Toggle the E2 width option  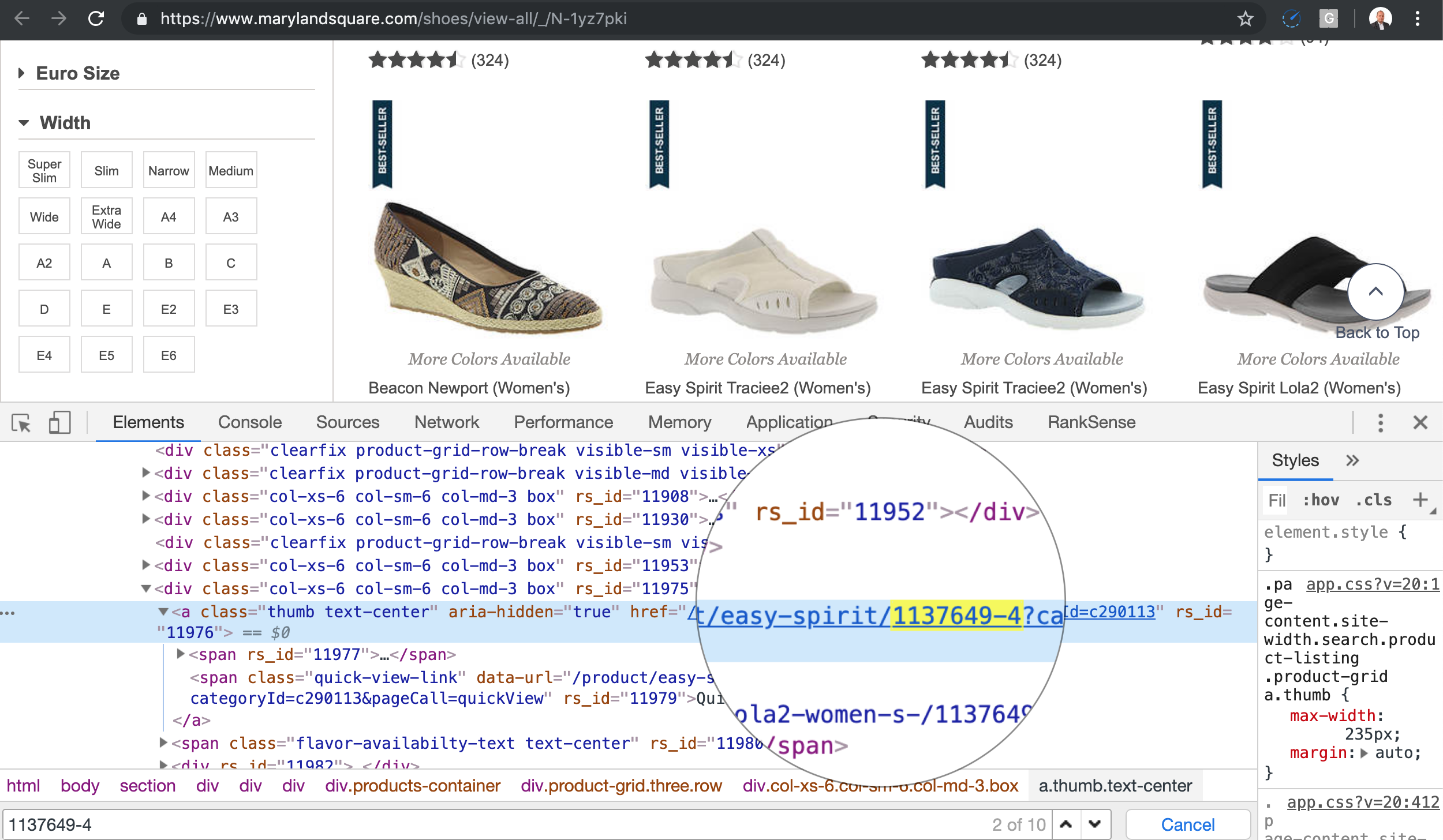(x=169, y=309)
